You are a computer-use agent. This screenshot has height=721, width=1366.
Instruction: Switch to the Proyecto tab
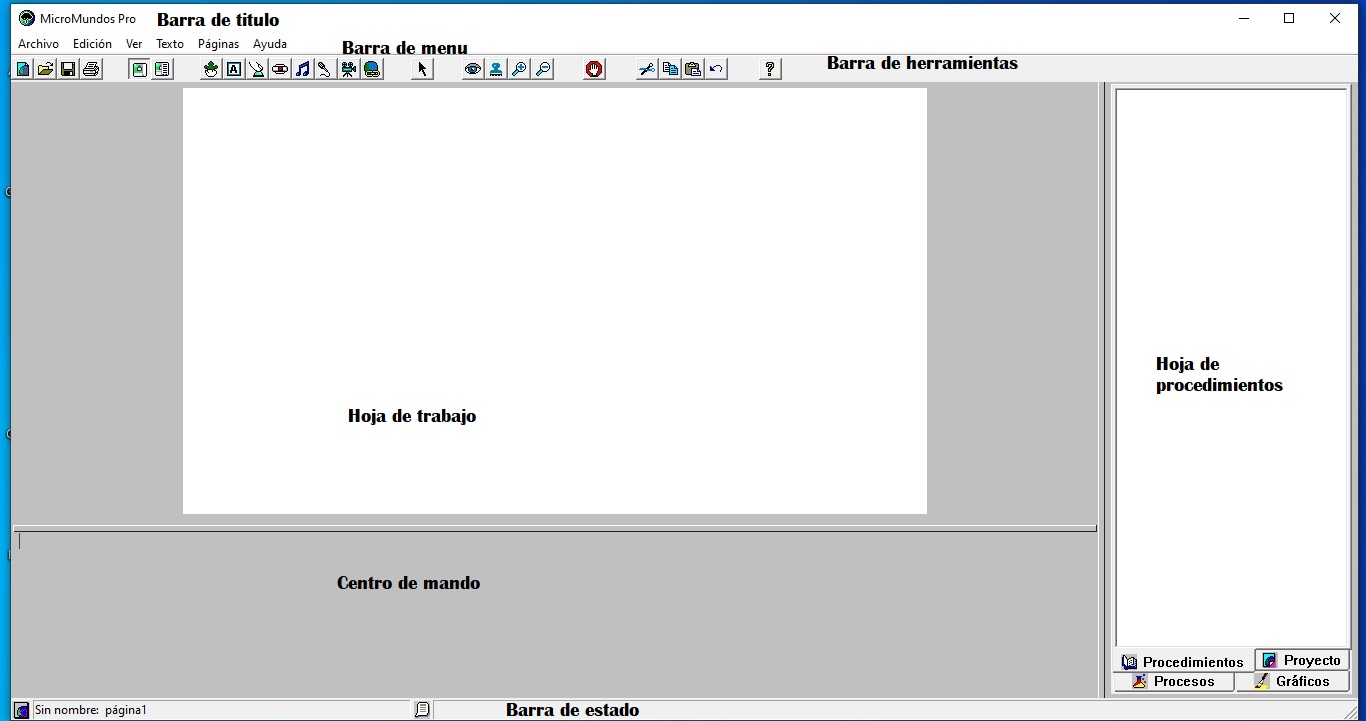[1302, 660]
